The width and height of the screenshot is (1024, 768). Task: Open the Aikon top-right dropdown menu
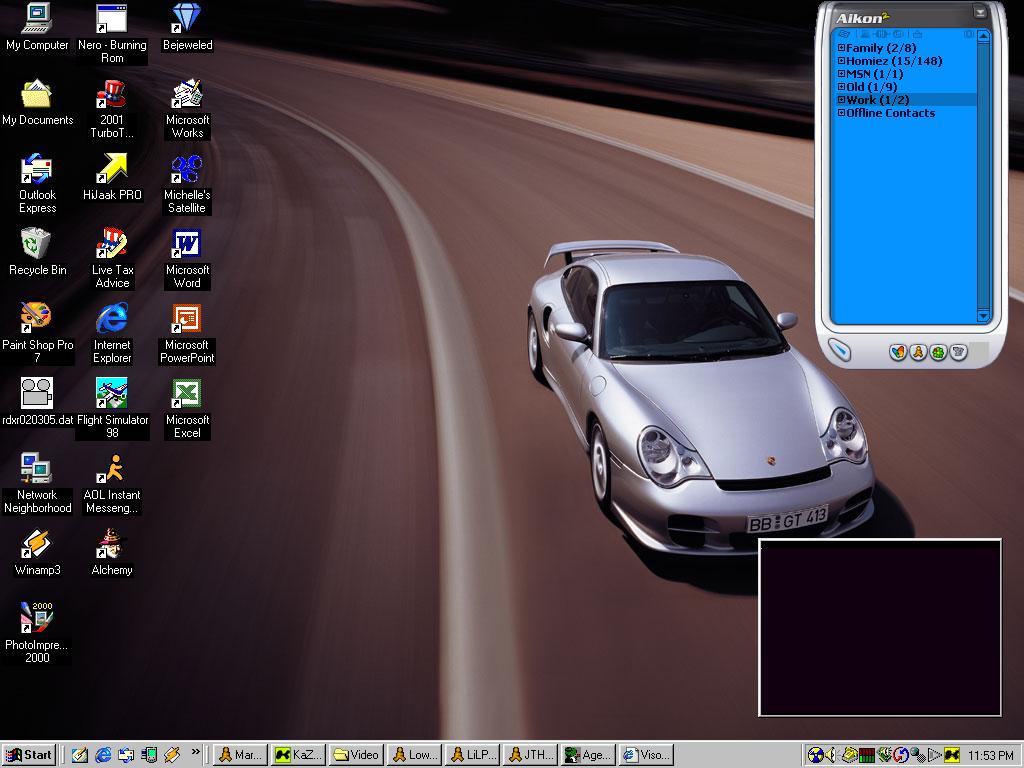pyautogui.click(x=981, y=13)
